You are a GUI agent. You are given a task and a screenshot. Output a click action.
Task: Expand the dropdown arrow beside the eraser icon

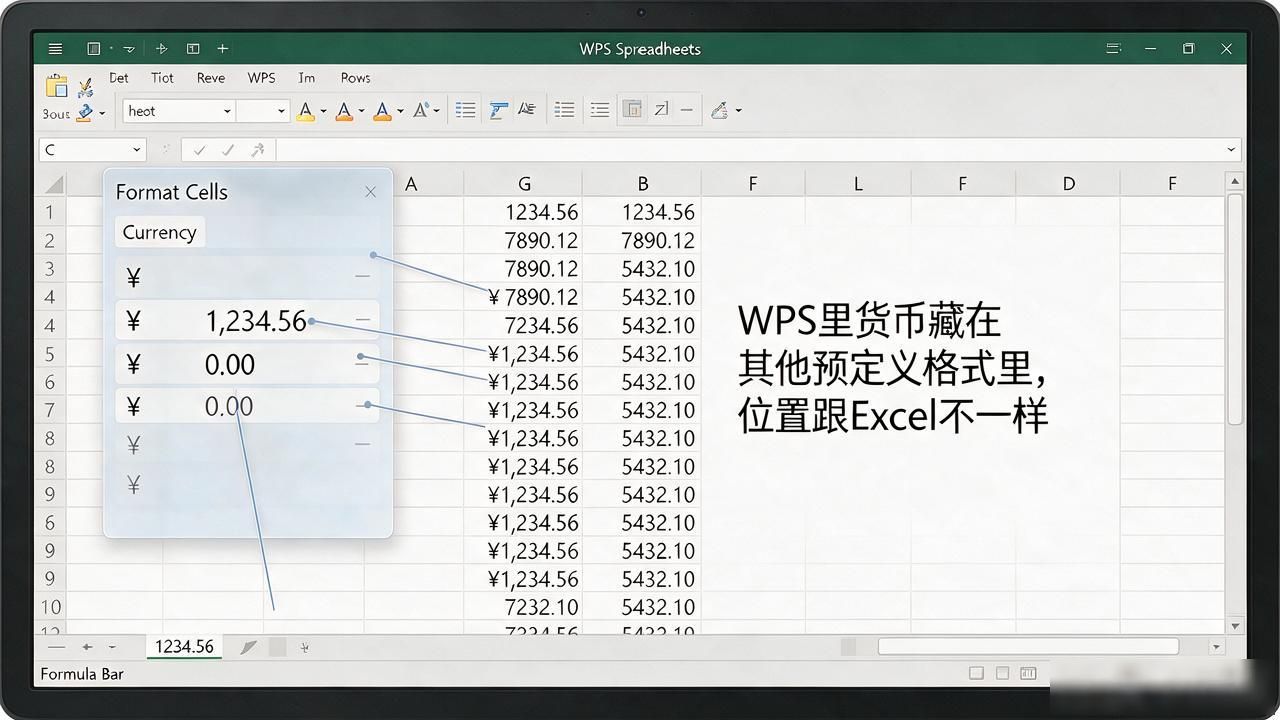coord(738,110)
